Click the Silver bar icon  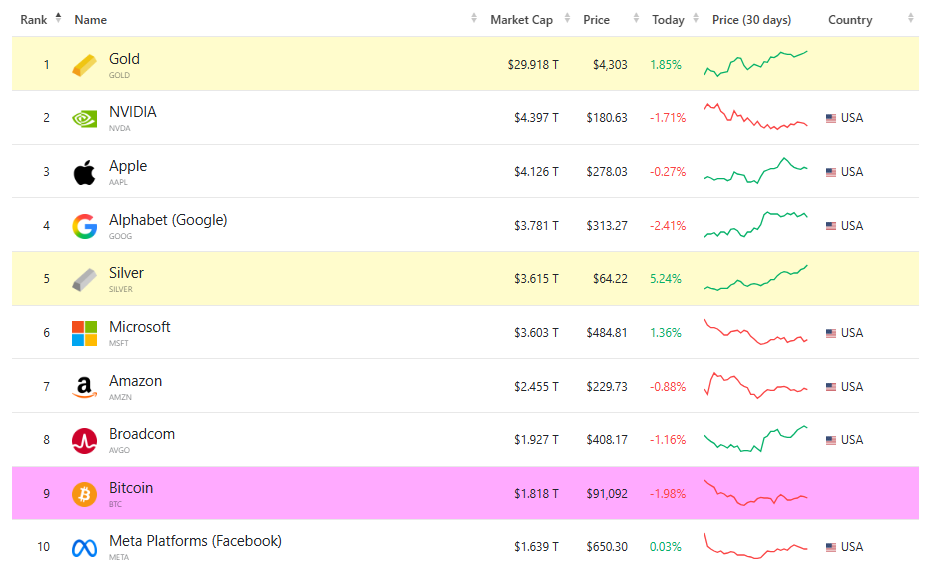(85, 279)
